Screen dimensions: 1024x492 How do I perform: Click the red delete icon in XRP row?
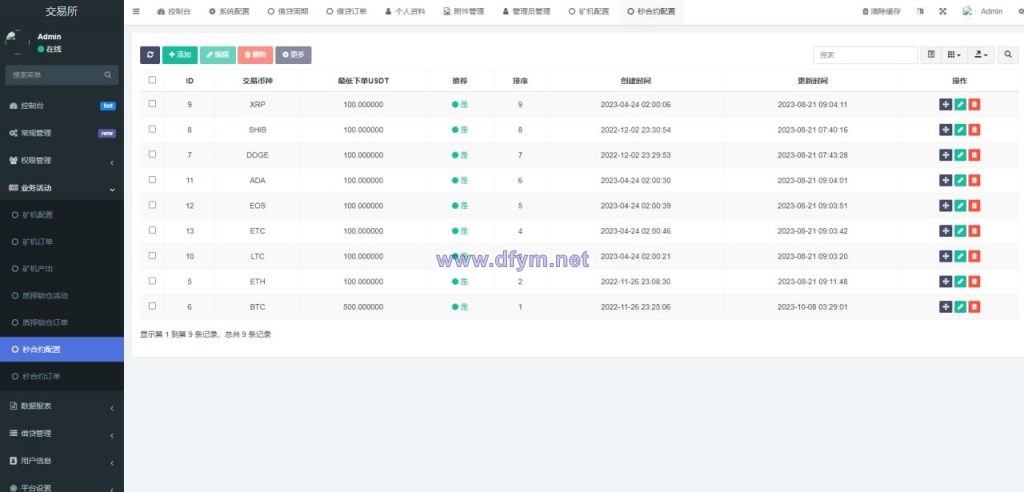click(974, 105)
